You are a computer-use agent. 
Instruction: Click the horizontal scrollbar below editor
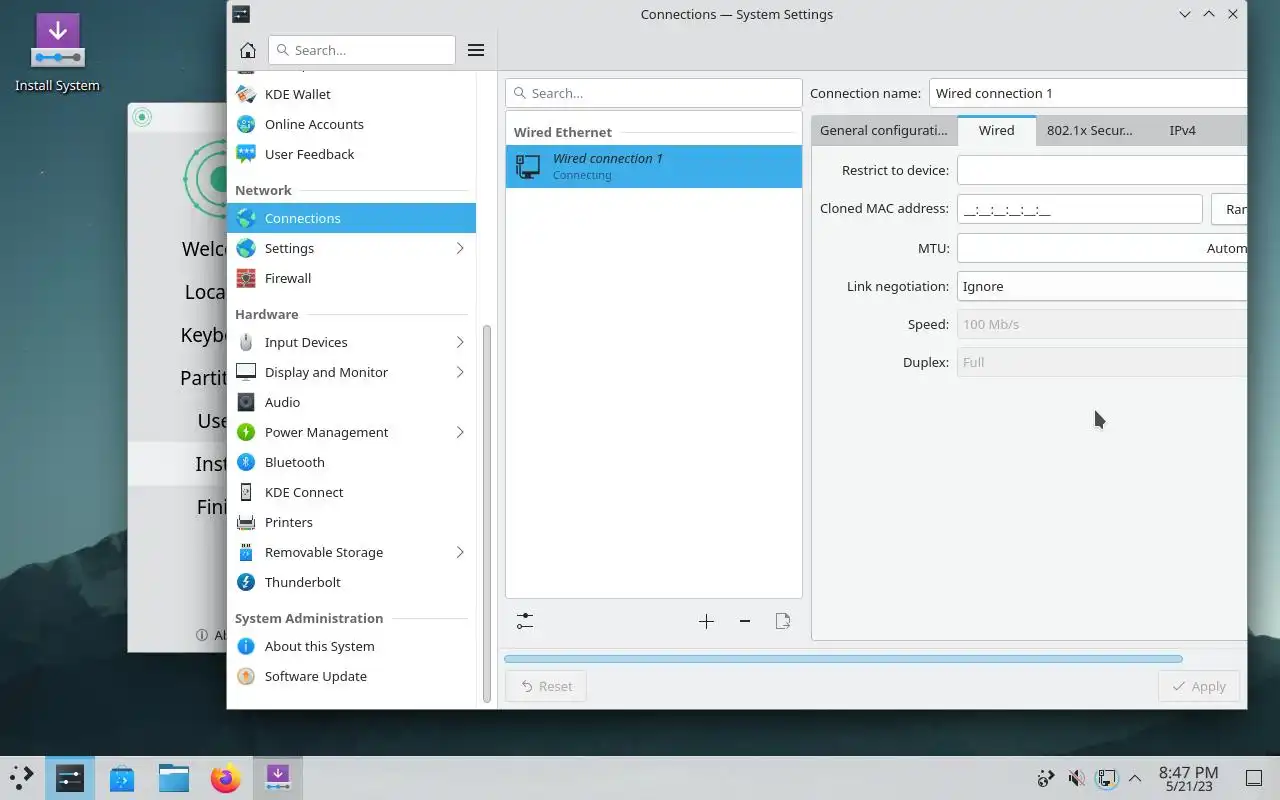coord(843,659)
